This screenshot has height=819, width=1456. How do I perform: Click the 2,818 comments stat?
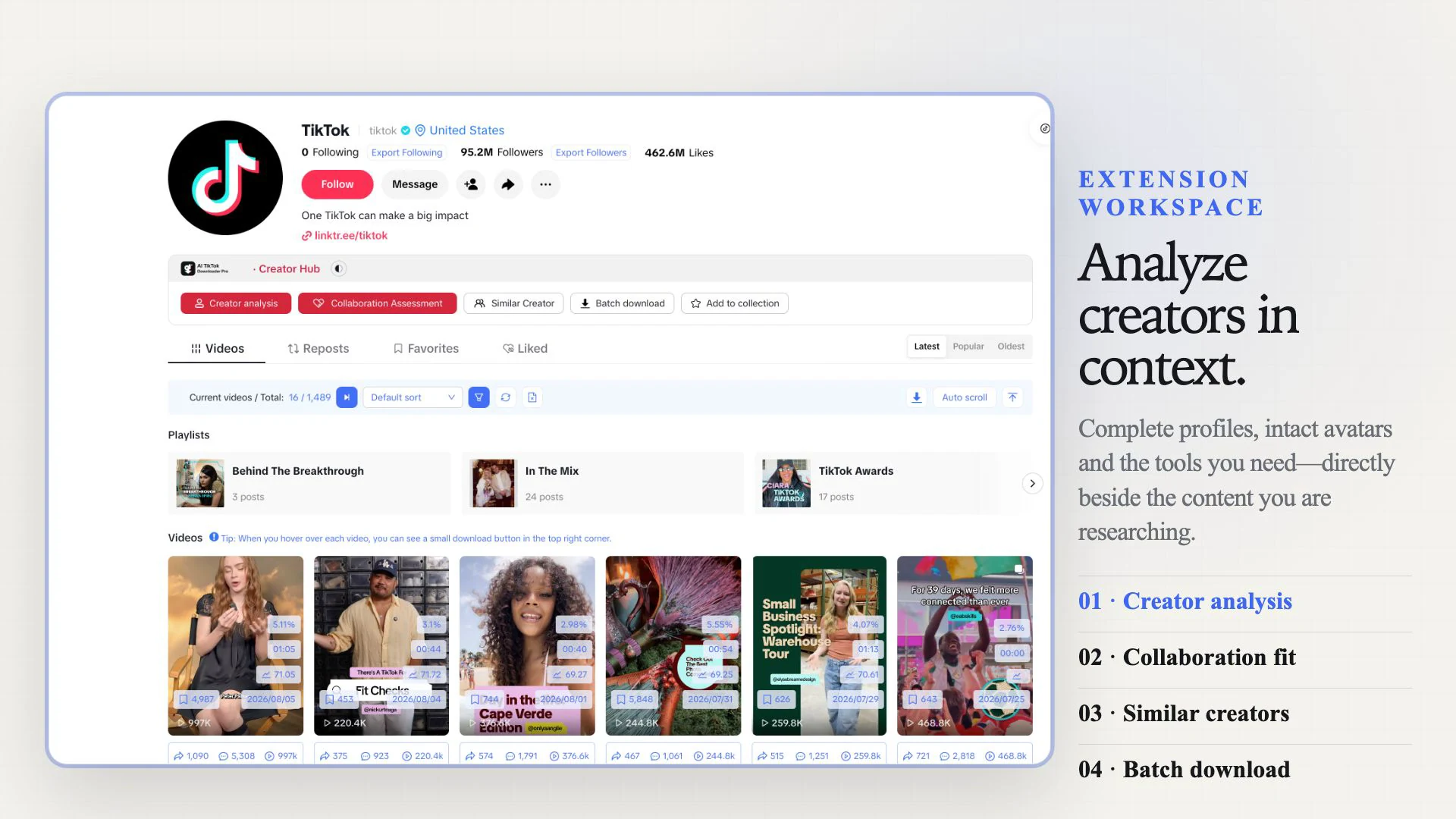[957, 756]
